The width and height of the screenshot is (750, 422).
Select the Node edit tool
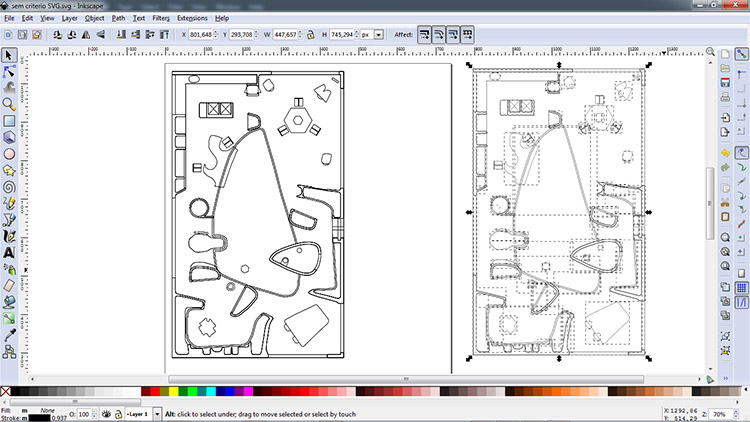(x=9, y=72)
